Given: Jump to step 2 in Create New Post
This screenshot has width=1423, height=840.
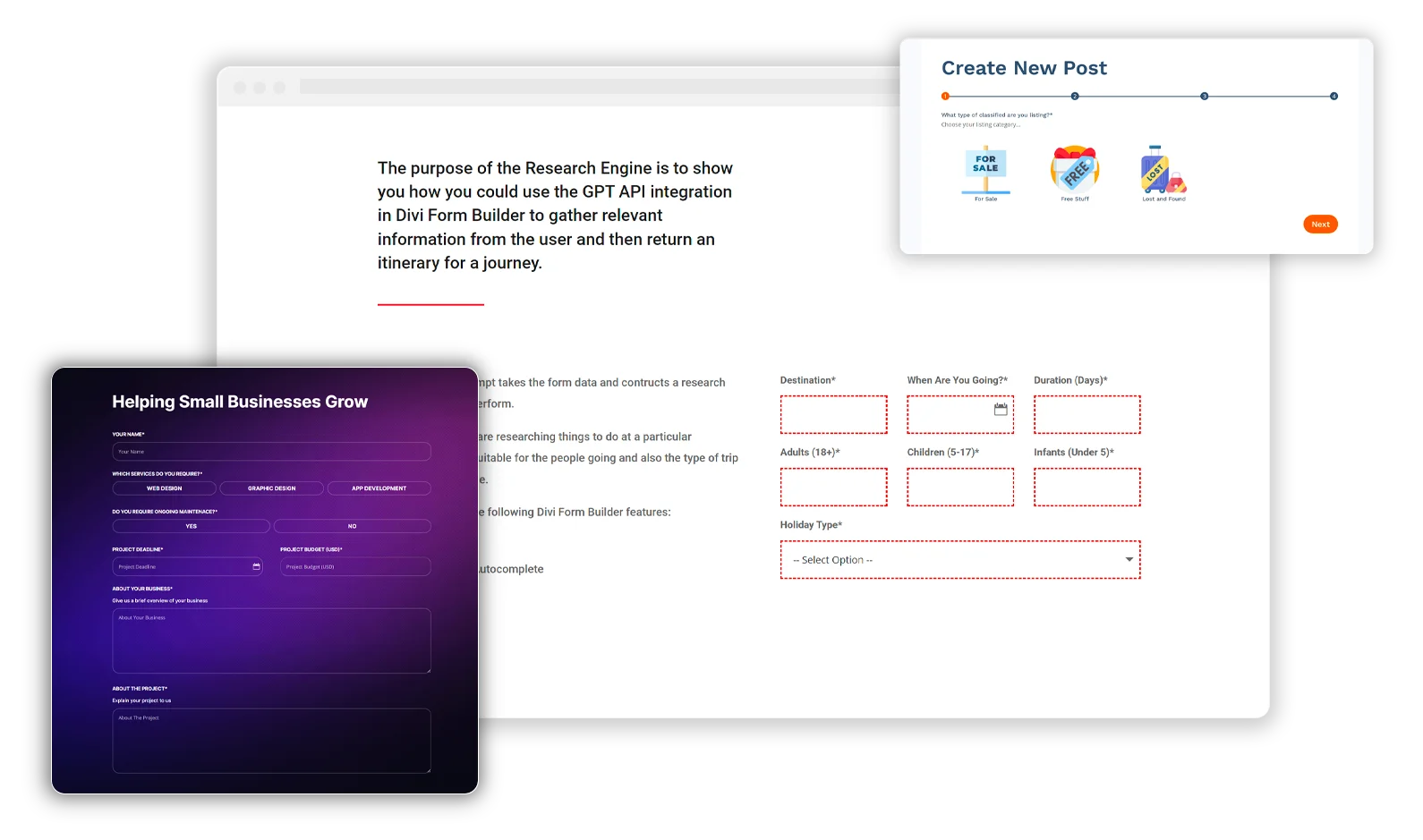Looking at the screenshot, I should tap(1075, 96).
